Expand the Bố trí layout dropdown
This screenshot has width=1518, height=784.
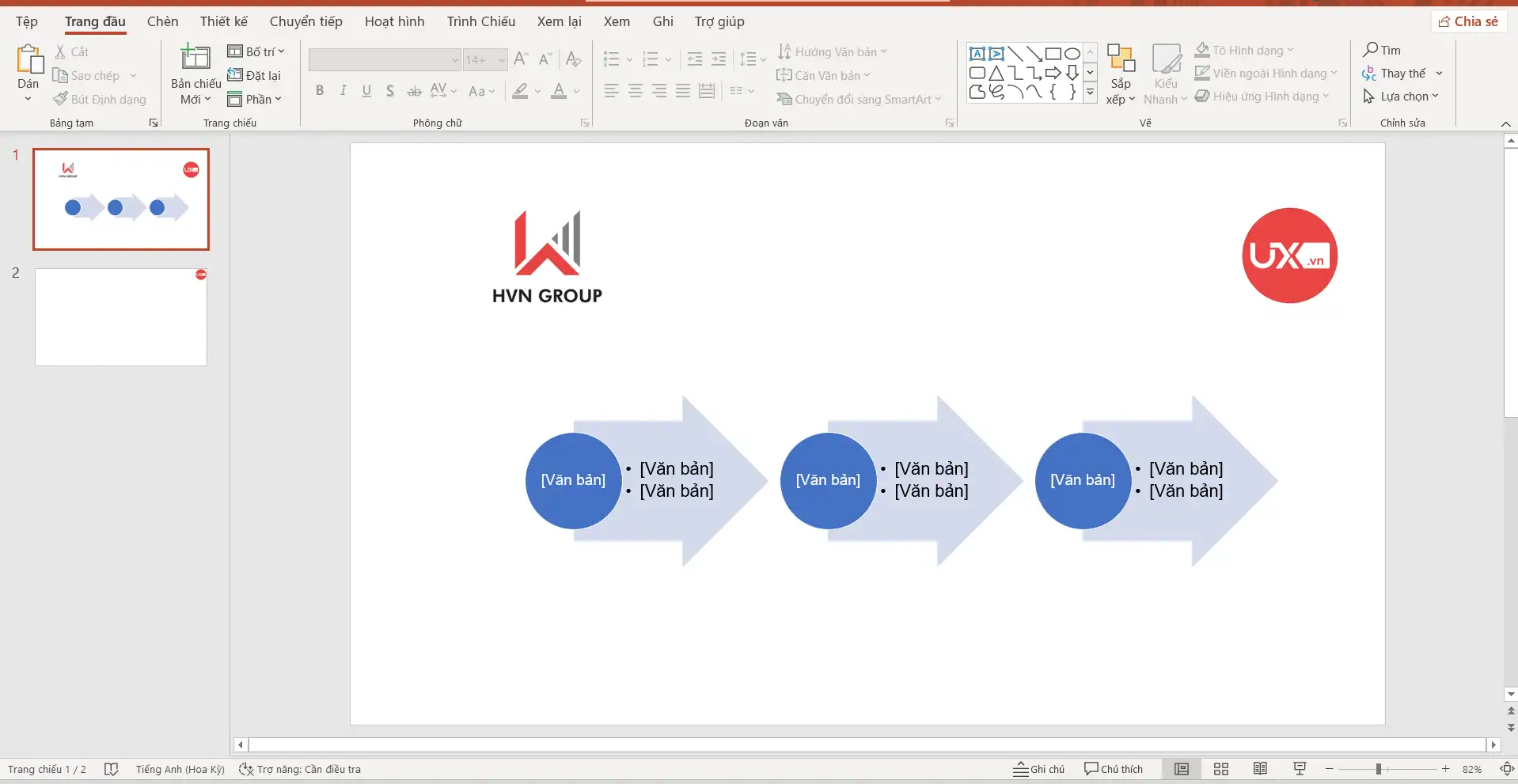[256, 51]
